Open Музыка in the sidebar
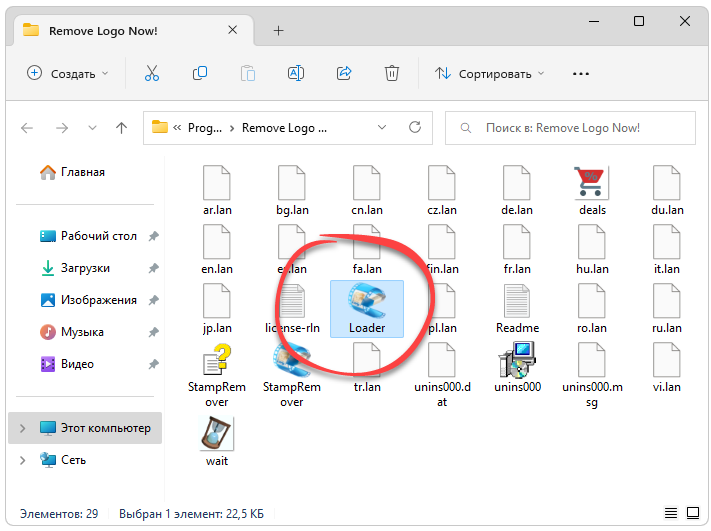Screen dimensions: 711x531 click(x=72, y=332)
